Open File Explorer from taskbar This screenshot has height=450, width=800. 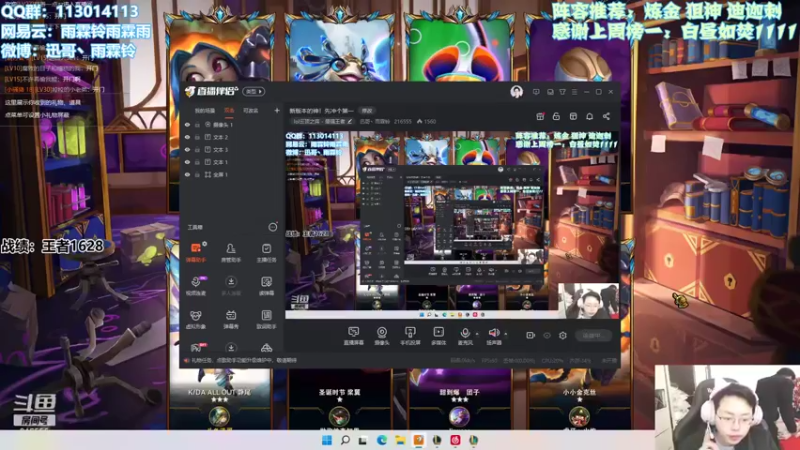(x=400, y=440)
